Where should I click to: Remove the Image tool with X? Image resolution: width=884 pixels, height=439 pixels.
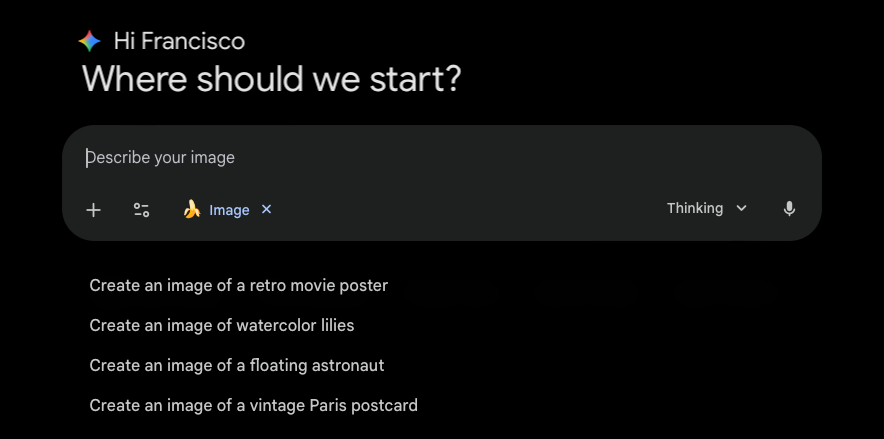(x=266, y=209)
